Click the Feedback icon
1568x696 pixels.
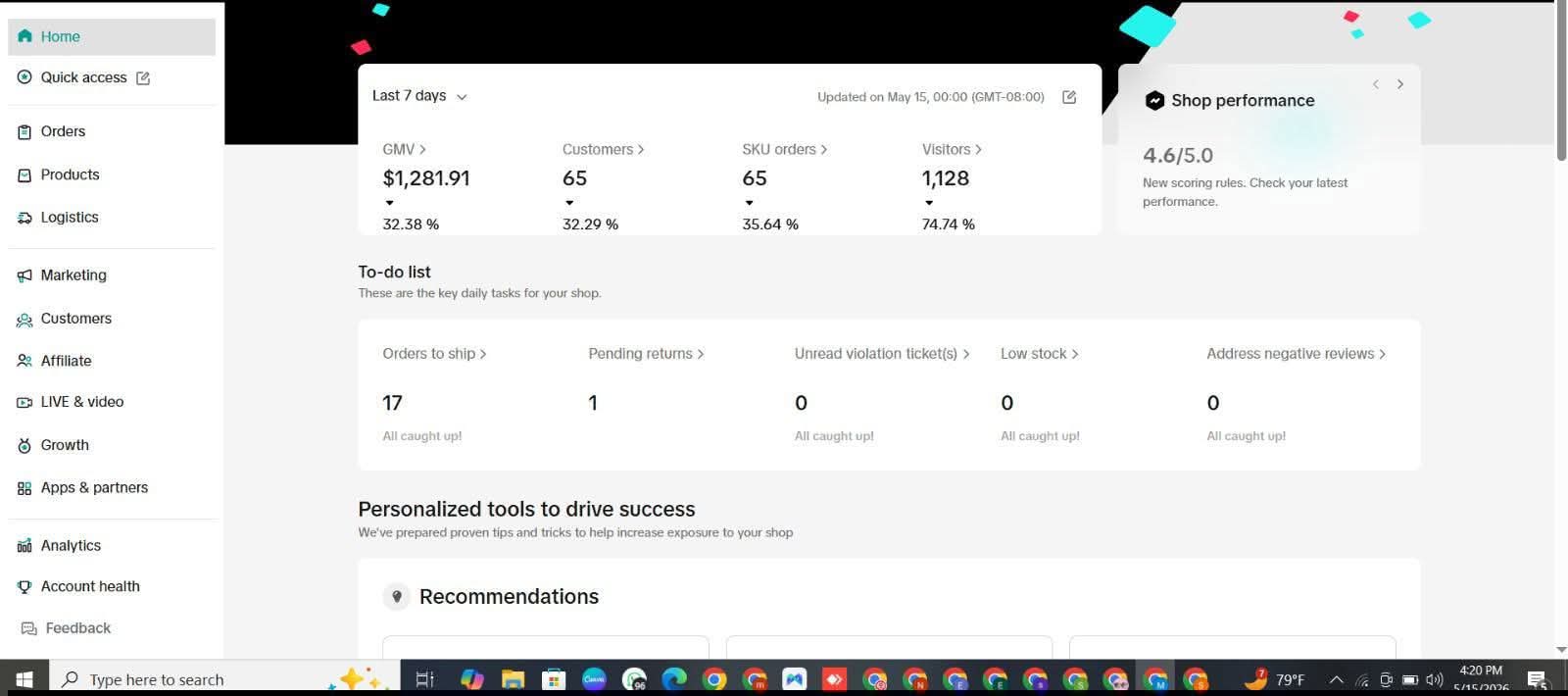29,628
